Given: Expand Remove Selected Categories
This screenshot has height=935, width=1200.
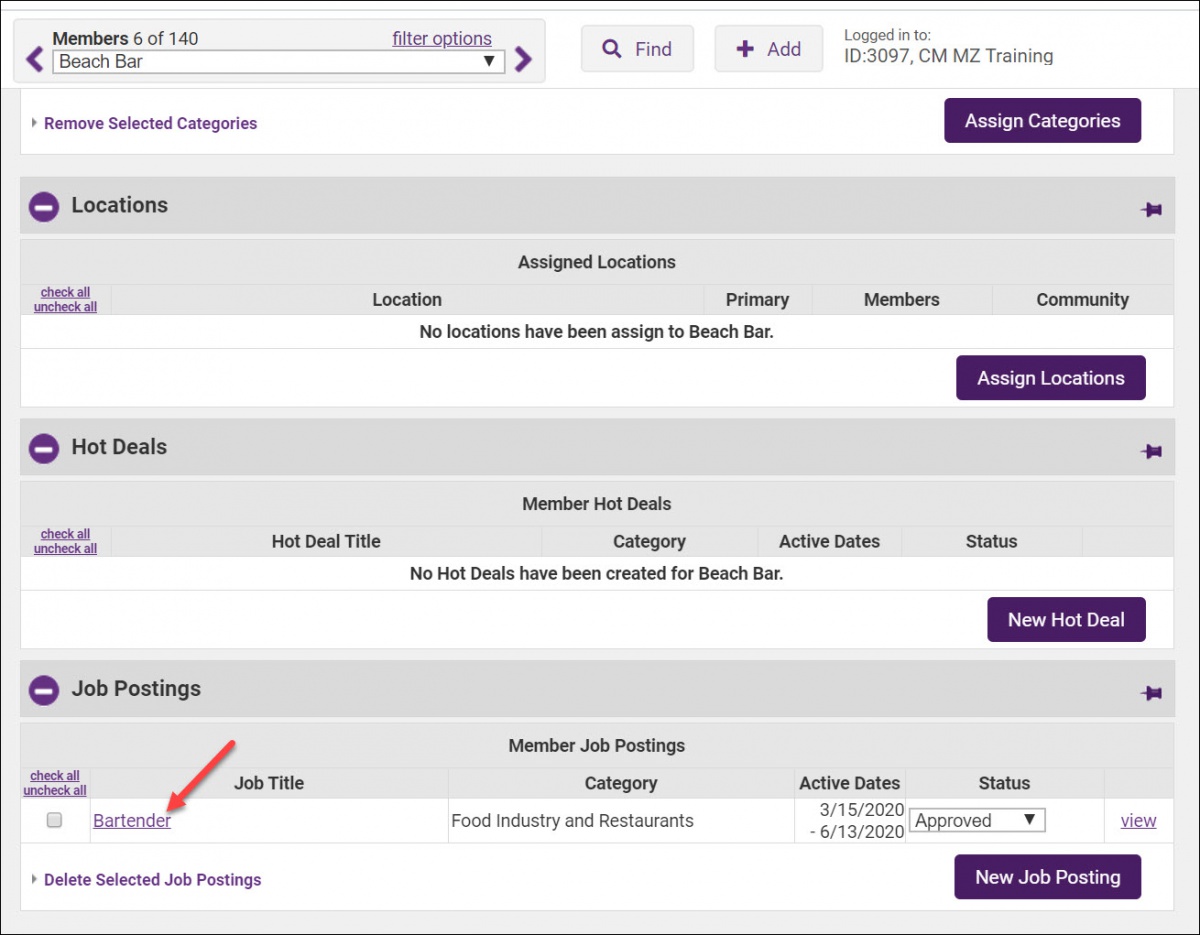Looking at the screenshot, I should (150, 124).
